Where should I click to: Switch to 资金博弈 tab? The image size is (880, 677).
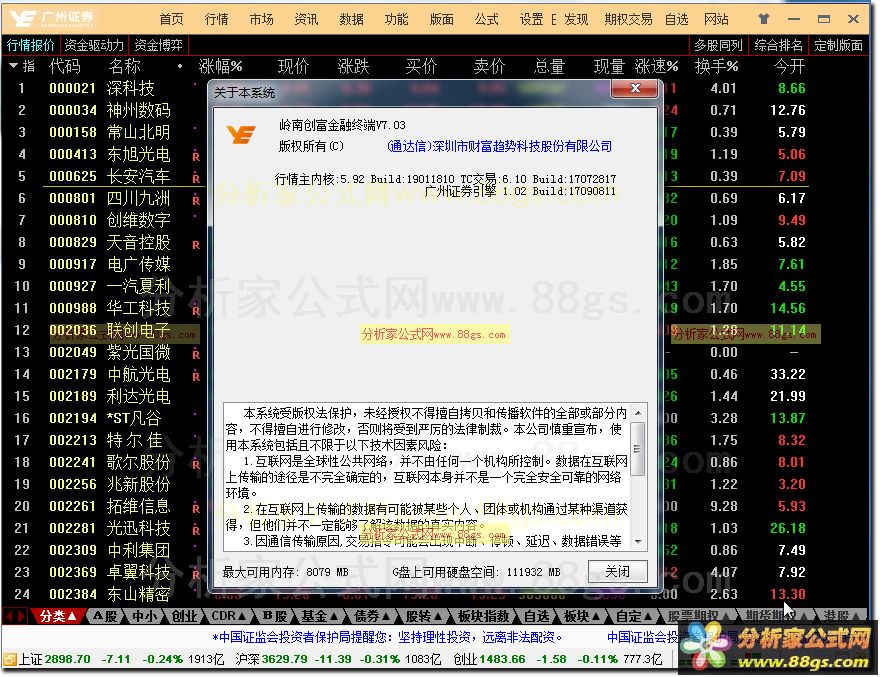click(158, 45)
